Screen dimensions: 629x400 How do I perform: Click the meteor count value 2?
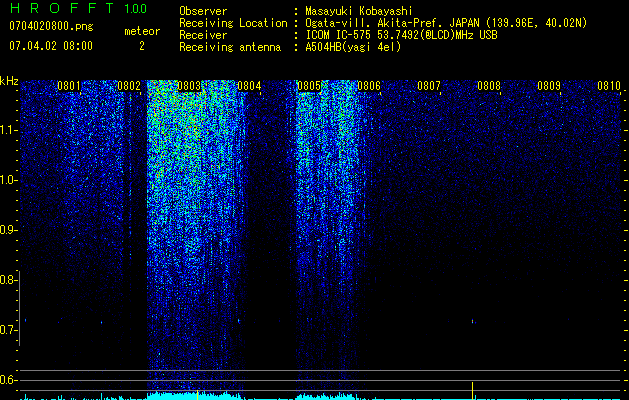(x=142, y=46)
